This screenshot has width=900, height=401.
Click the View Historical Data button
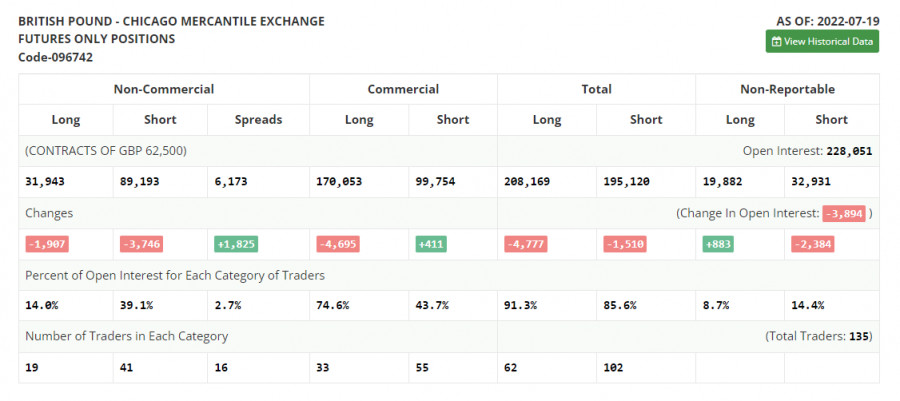click(822, 41)
